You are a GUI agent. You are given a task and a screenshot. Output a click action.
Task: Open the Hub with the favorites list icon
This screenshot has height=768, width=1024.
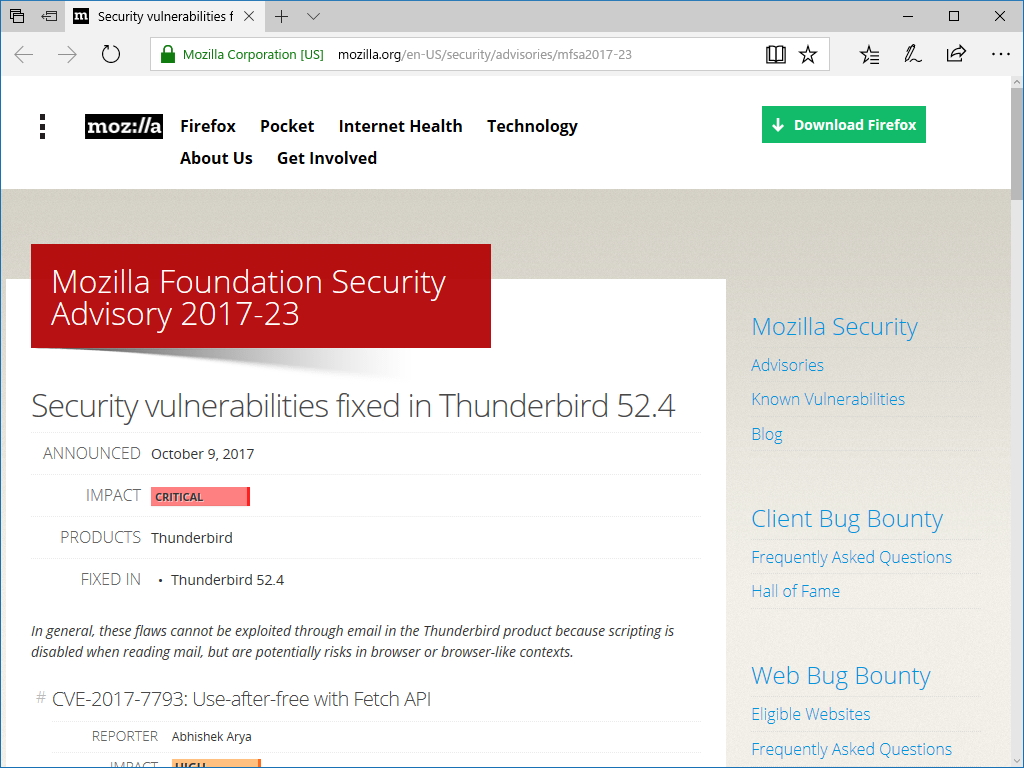(869, 55)
